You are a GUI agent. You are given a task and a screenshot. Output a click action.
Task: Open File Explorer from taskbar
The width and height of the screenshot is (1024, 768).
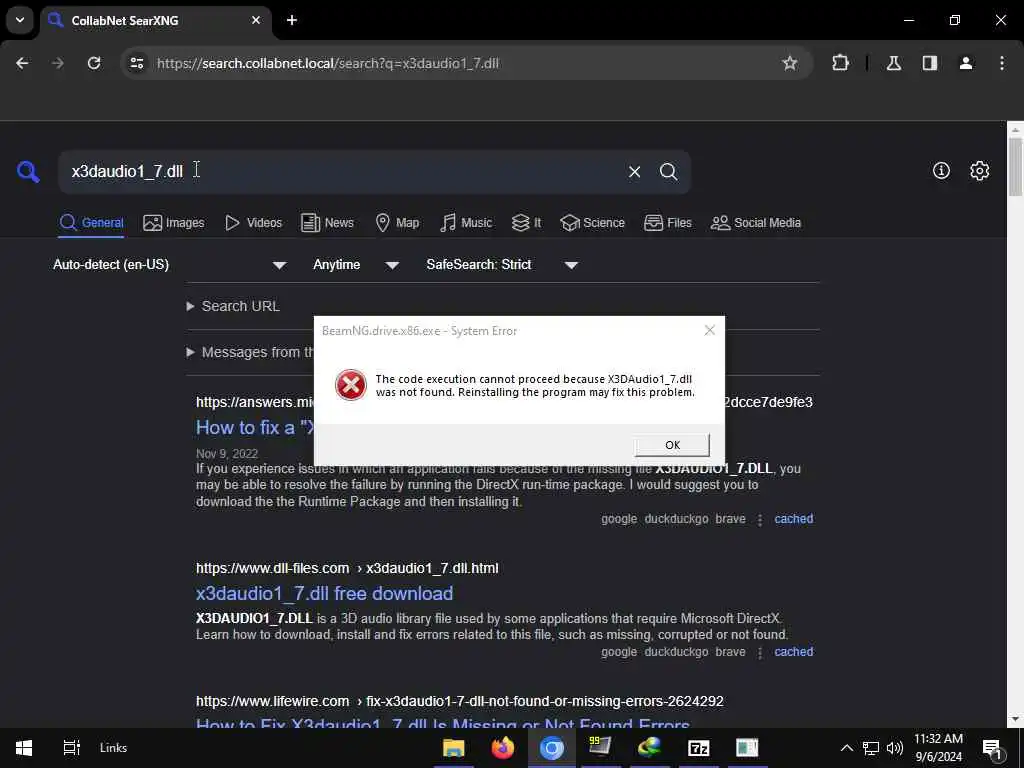coord(453,748)
